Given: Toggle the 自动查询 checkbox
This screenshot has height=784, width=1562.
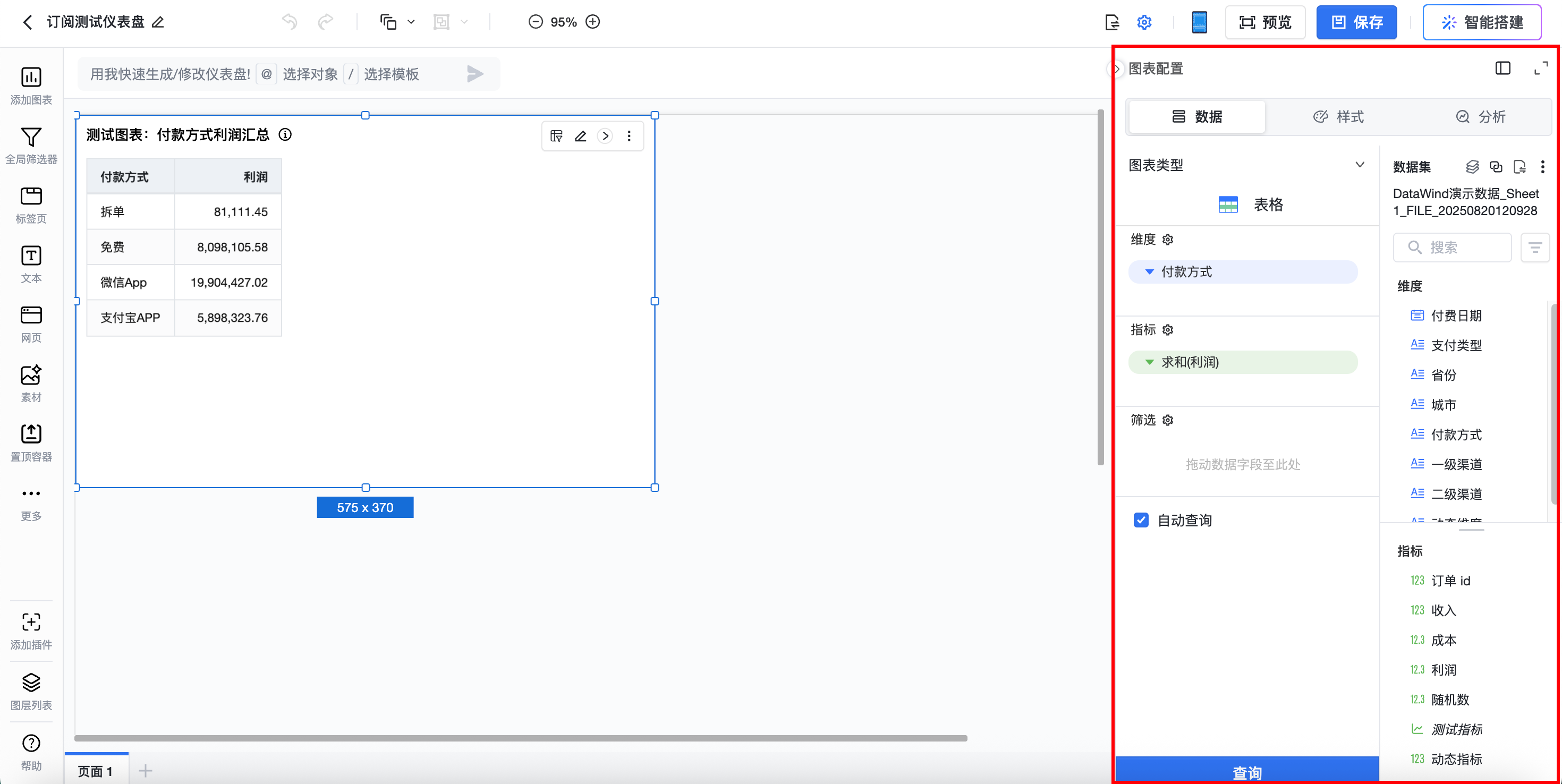Looking at the screenshot, I should [x=1141, y=520].
